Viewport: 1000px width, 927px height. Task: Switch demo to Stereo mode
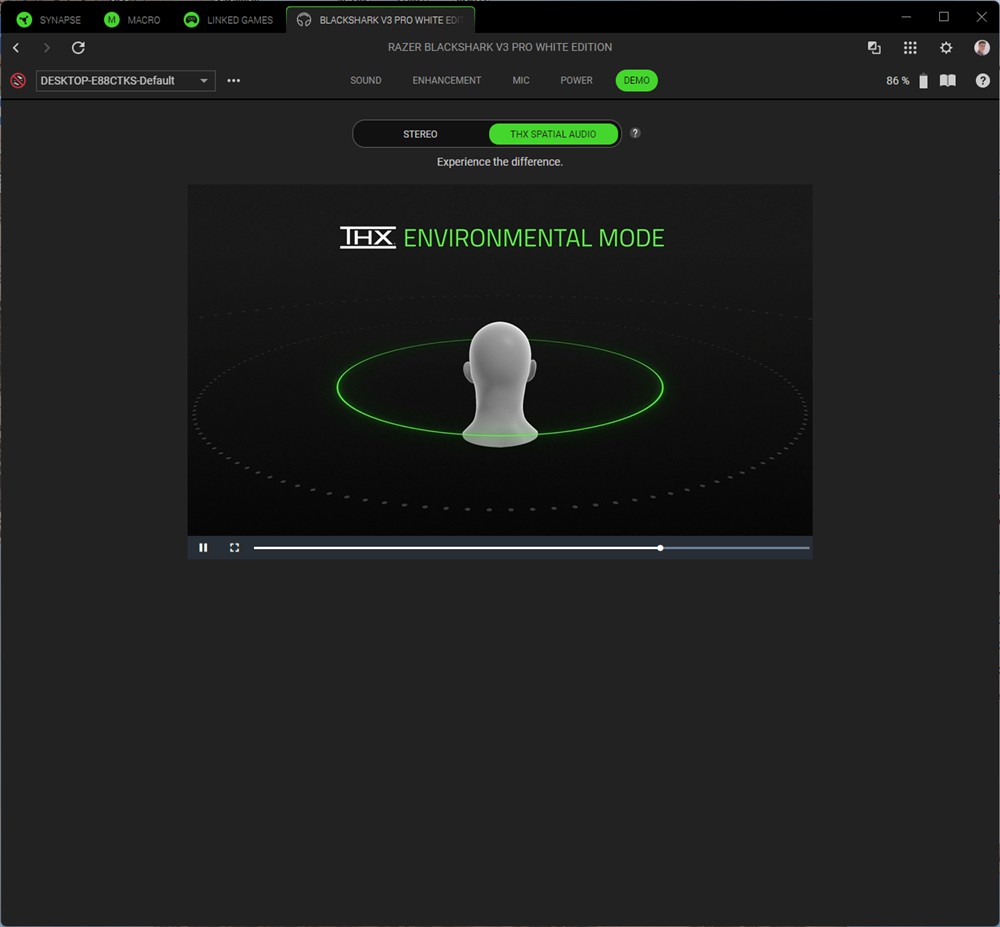[420, 134]
